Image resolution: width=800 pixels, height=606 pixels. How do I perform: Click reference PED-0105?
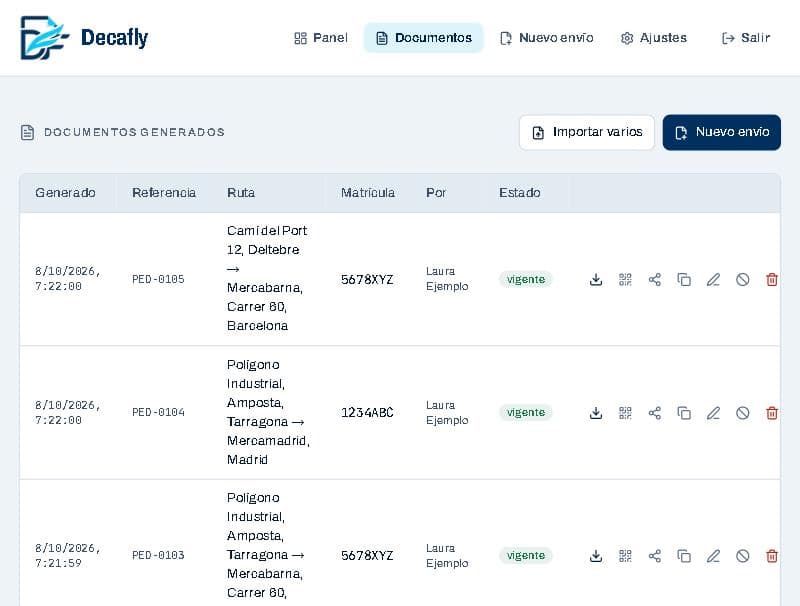point(158,280)
